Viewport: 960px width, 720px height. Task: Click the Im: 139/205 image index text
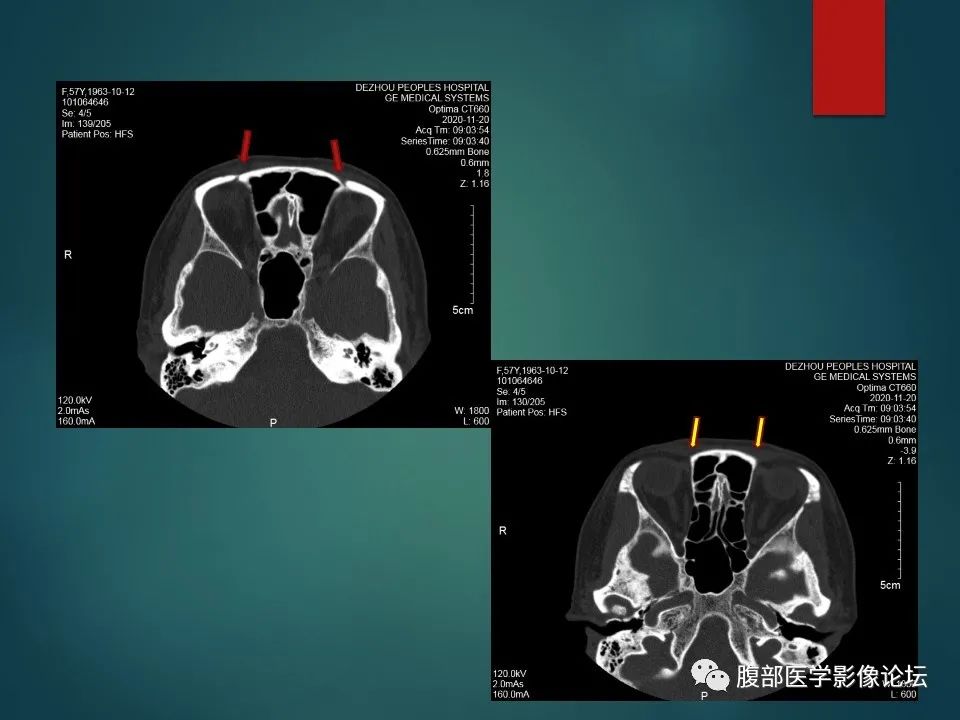click(86, 124)
